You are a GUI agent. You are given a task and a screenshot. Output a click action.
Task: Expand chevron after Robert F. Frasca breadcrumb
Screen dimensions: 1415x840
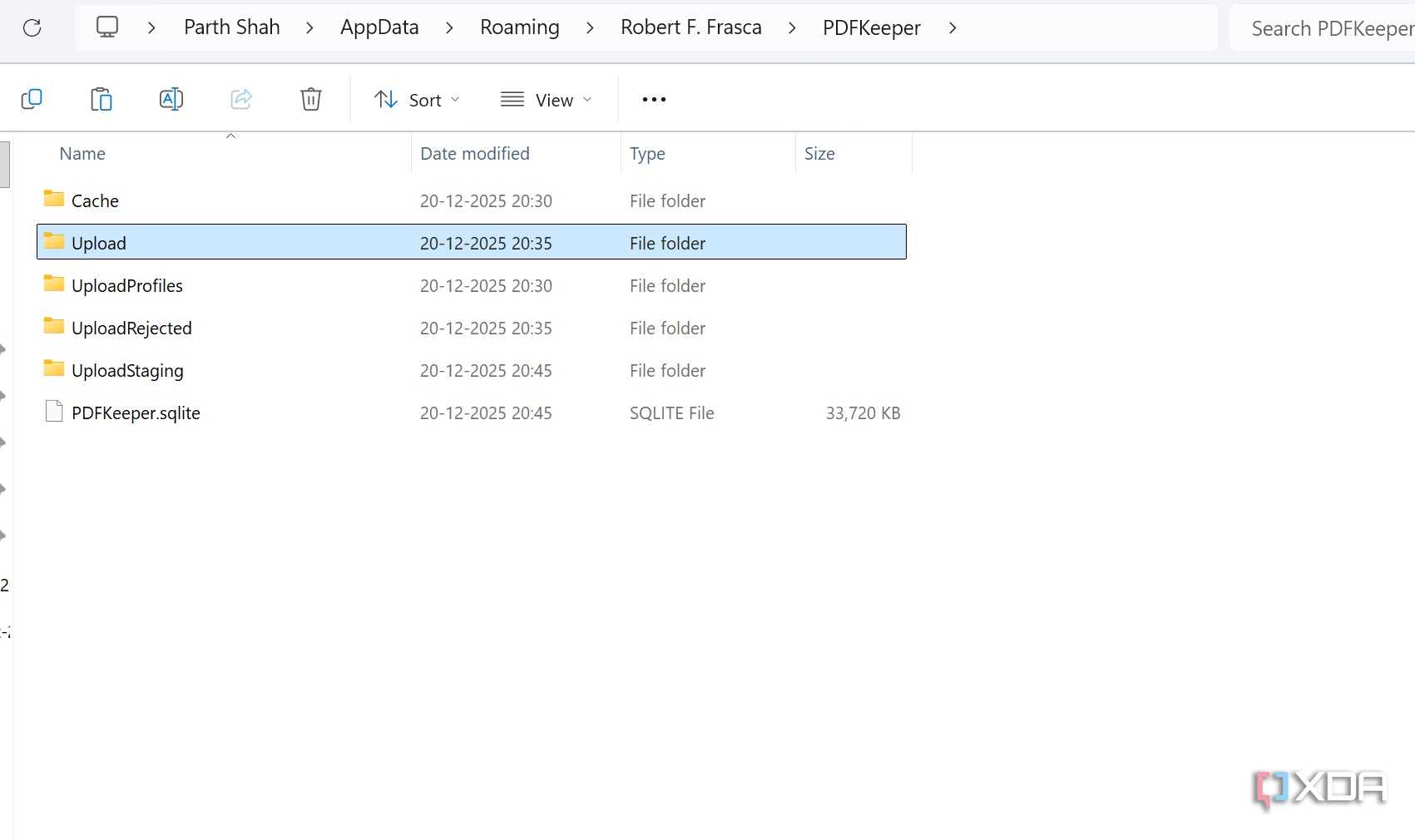(792, 28)
